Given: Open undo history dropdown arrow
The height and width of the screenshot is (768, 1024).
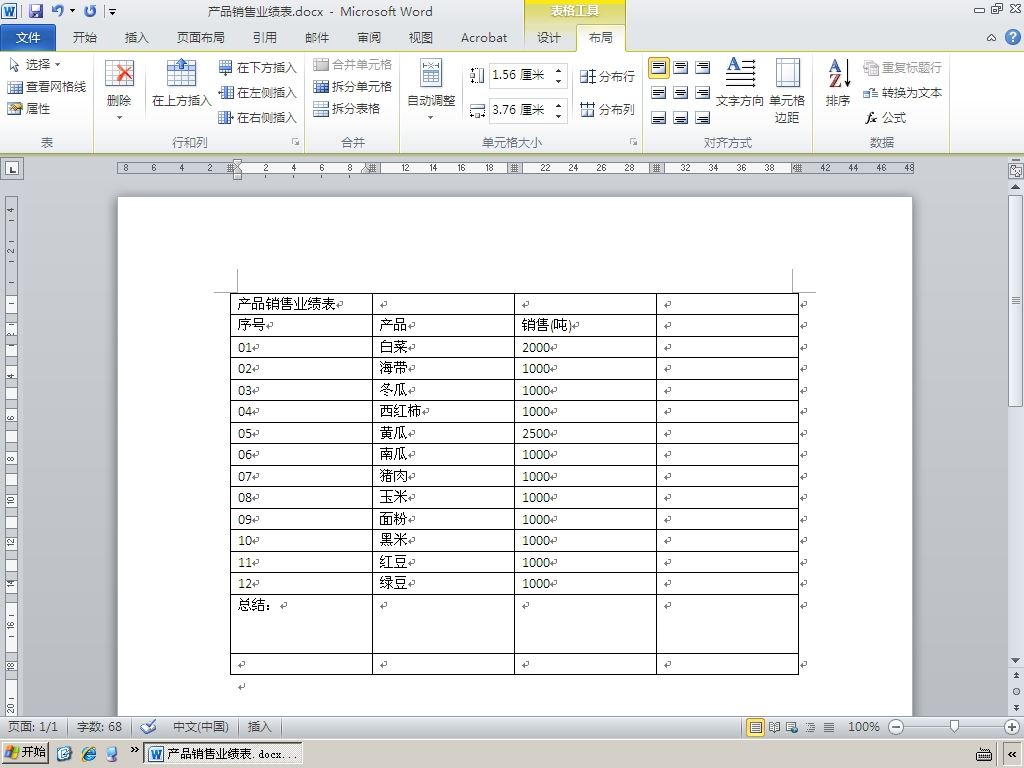Looking at the screenshot, I should (x=72, y=11).
